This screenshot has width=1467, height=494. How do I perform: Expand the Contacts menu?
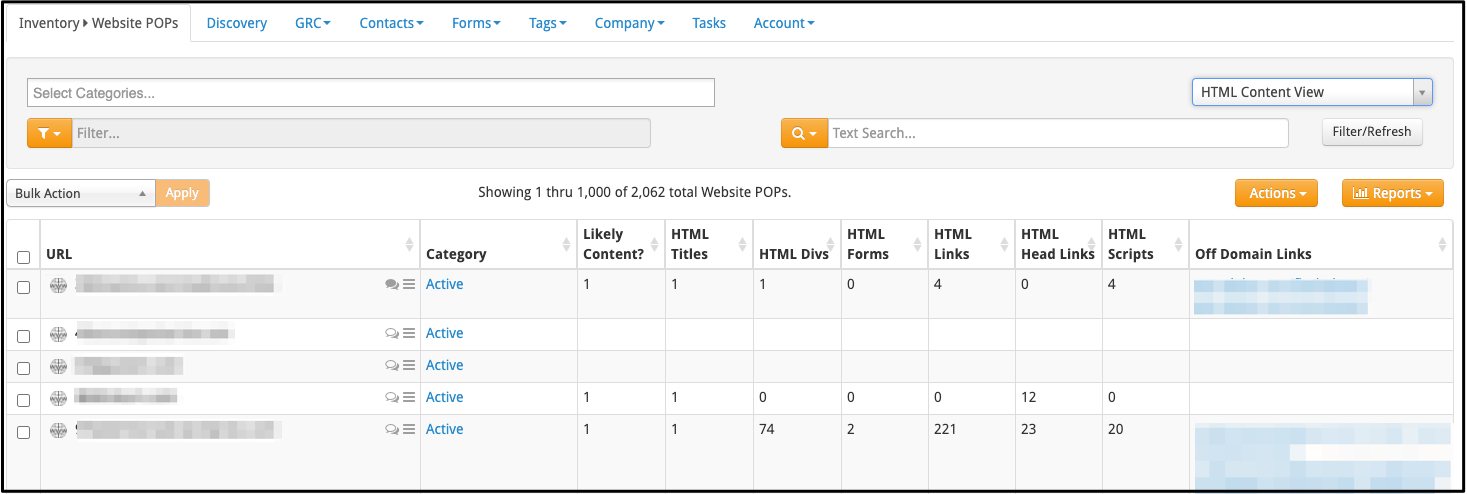[391, 23]
